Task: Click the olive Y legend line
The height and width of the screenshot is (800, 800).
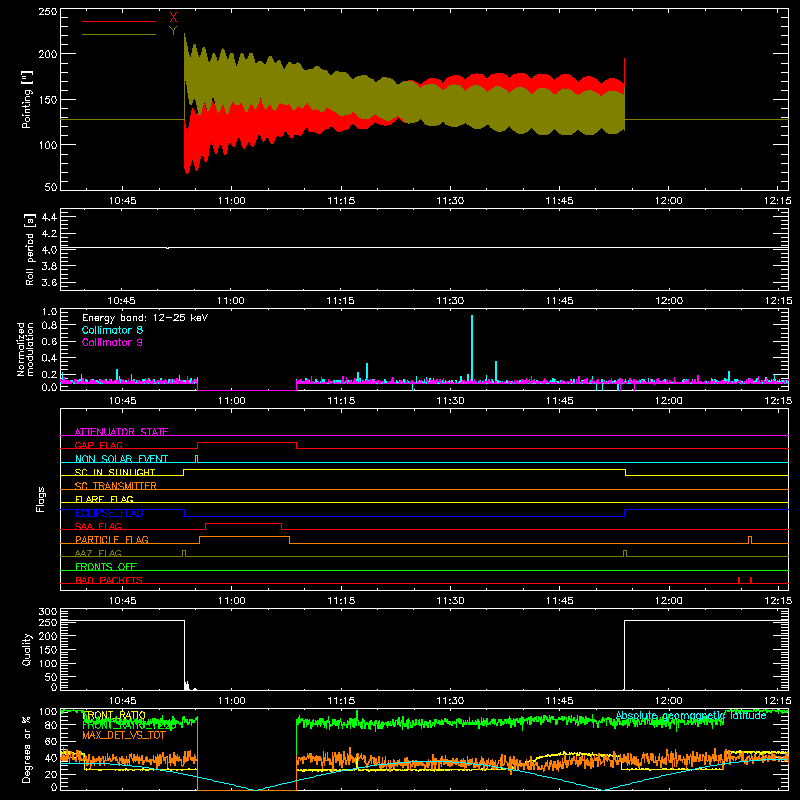Action: click(119, 35)
